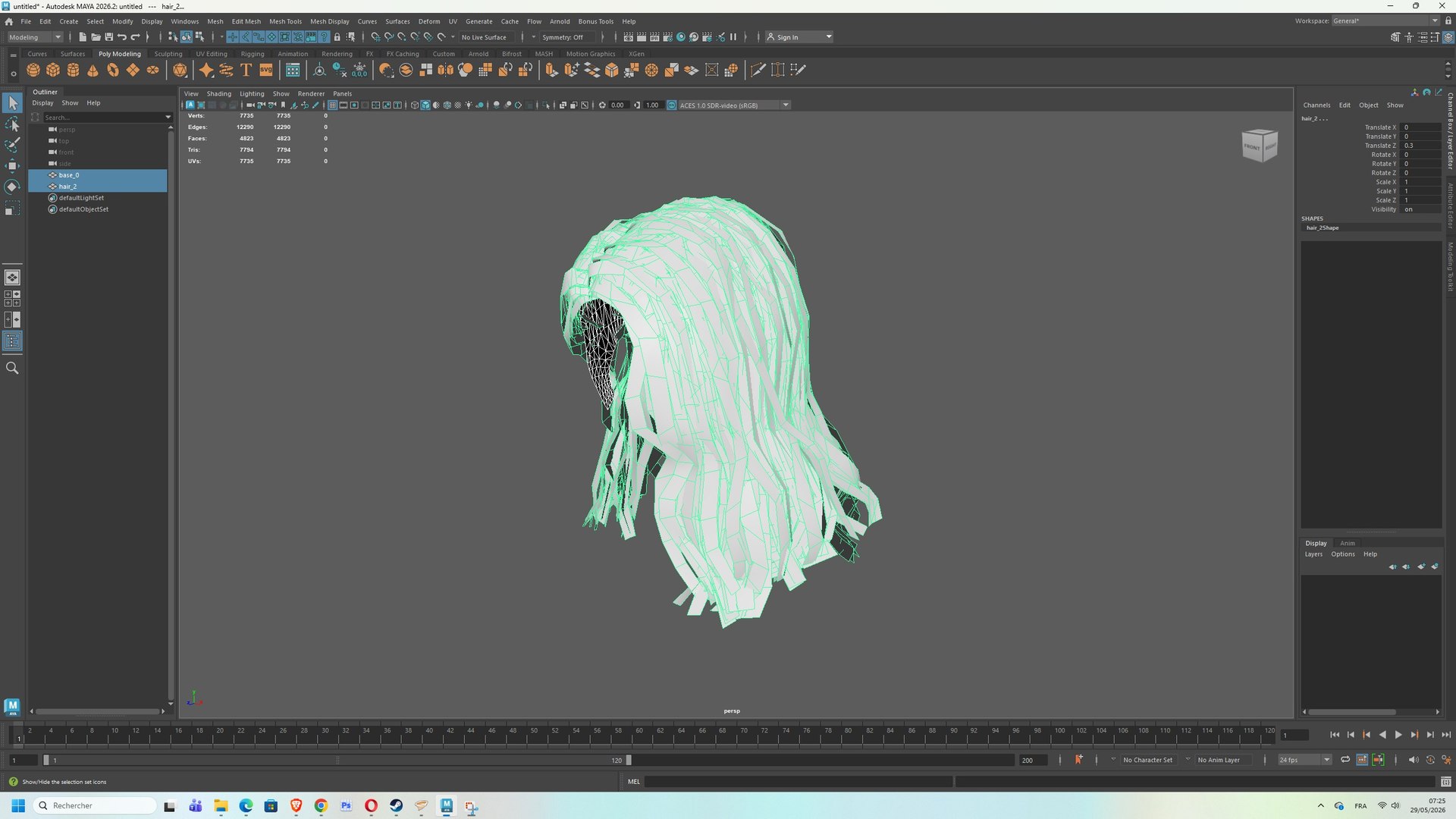Open the viewport Shading menu
This screenshot has height=819, width=1456.
(219, 94)
